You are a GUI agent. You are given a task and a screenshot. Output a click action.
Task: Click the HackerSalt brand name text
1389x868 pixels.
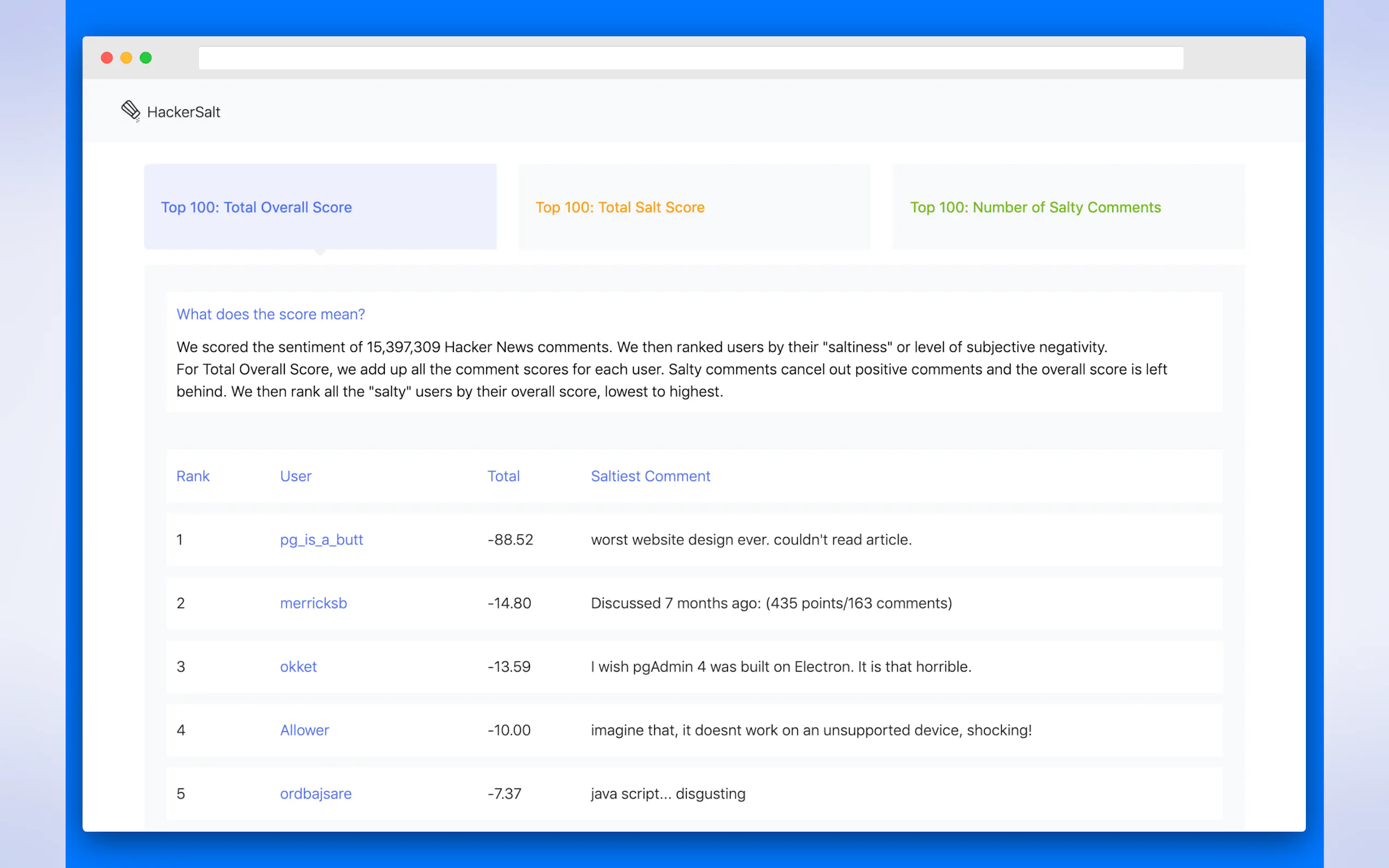(x=183, y=112)
